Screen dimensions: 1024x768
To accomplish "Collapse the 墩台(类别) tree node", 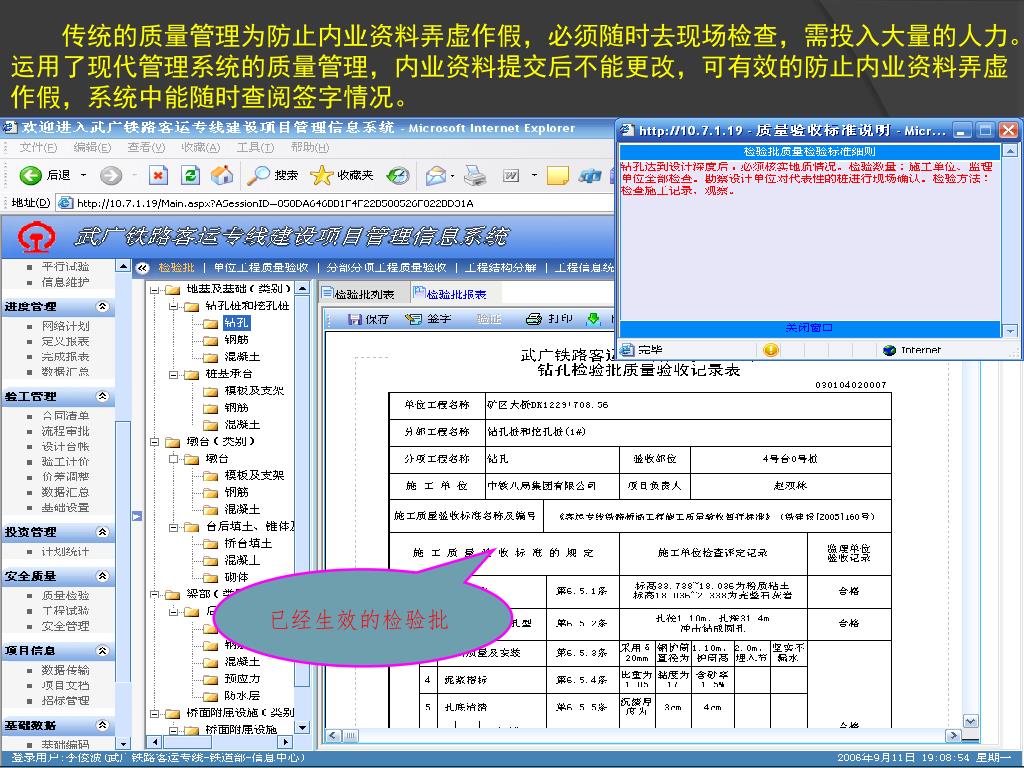I will point(155,442).
